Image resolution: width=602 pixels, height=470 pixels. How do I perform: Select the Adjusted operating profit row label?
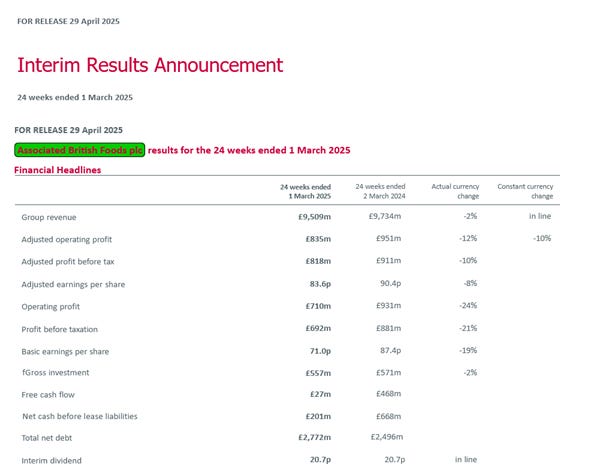pyautogui.click(x=67, y=239)
